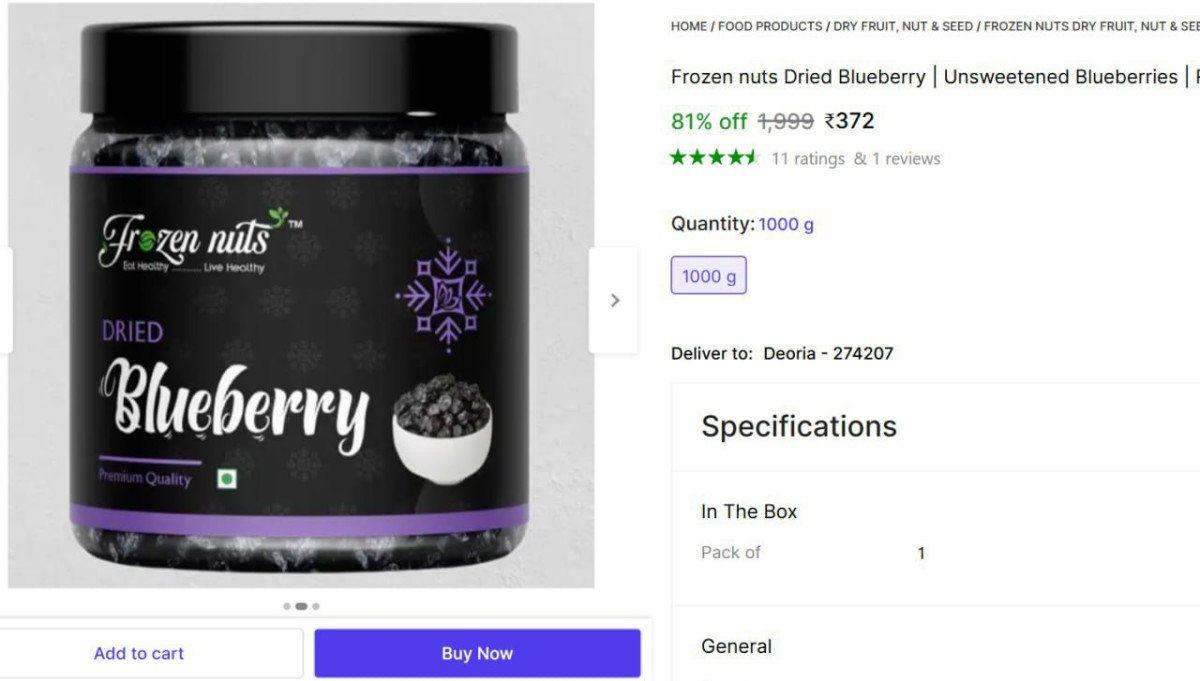This screenshot has width=1200, height=681.
Task: Expand the General specifications group
Action: tap(736, 646)
